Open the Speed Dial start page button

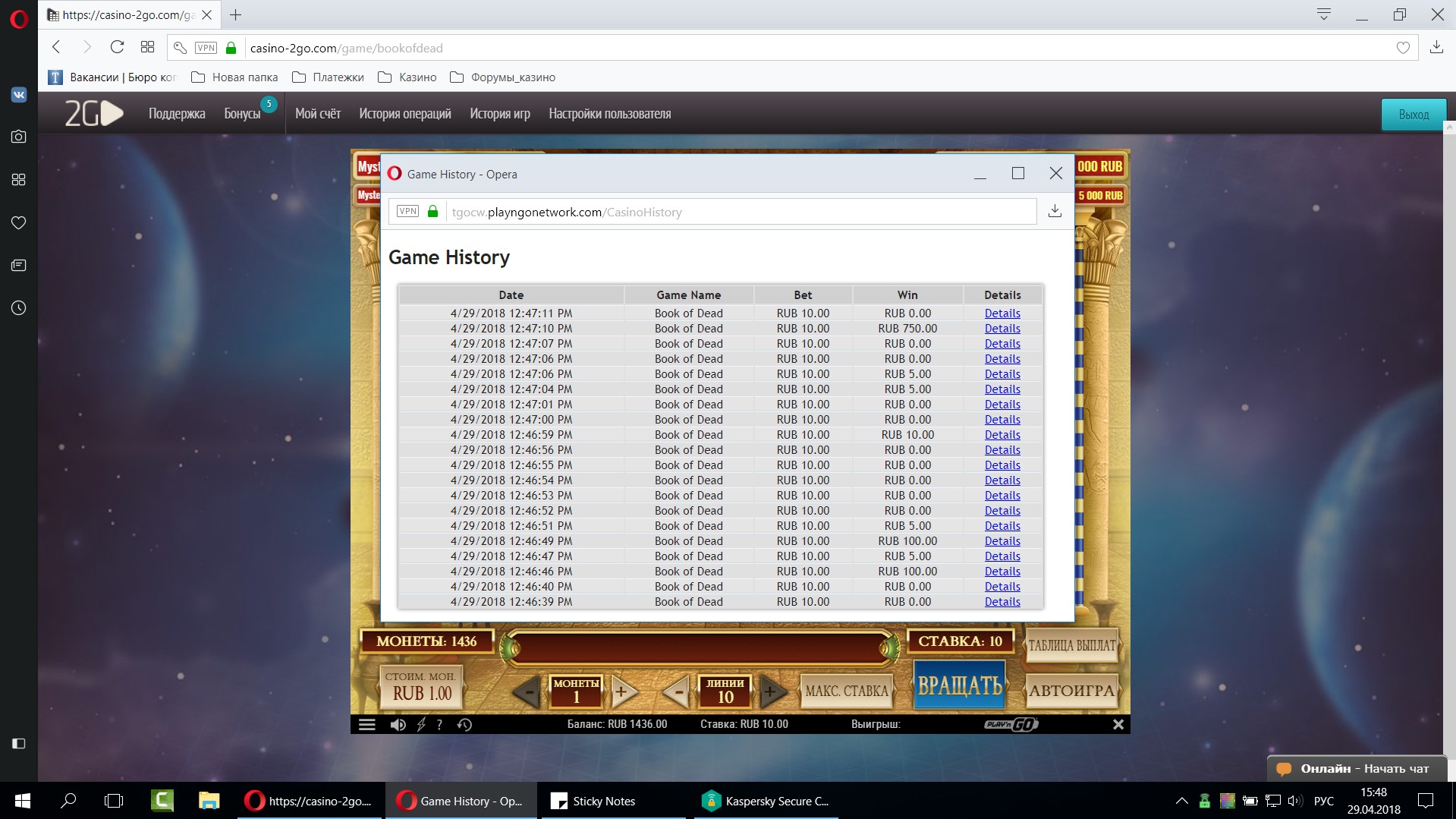coord(147,47)
